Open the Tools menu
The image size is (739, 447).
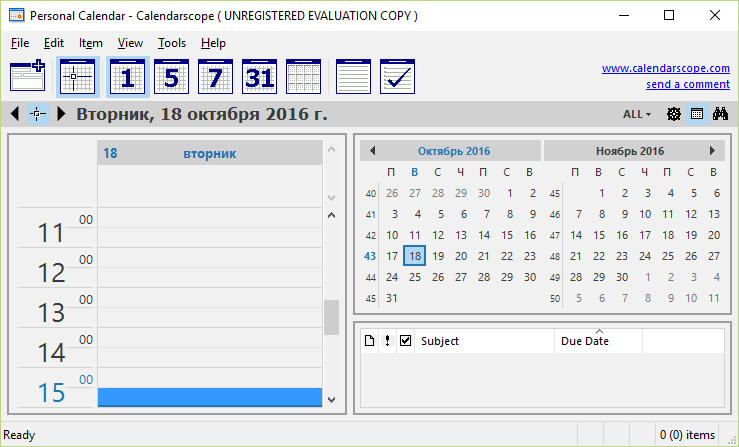[x=172, y=43]
